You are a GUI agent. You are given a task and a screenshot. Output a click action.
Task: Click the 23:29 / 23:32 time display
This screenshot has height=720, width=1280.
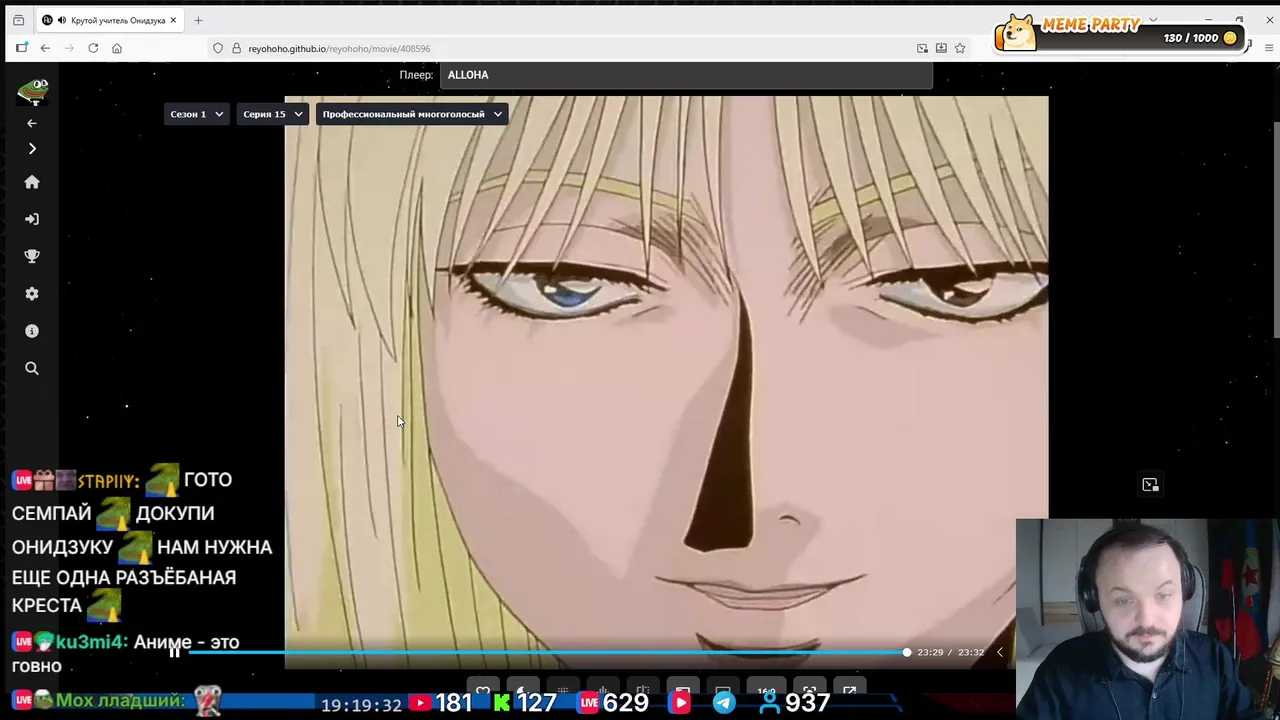950,652
